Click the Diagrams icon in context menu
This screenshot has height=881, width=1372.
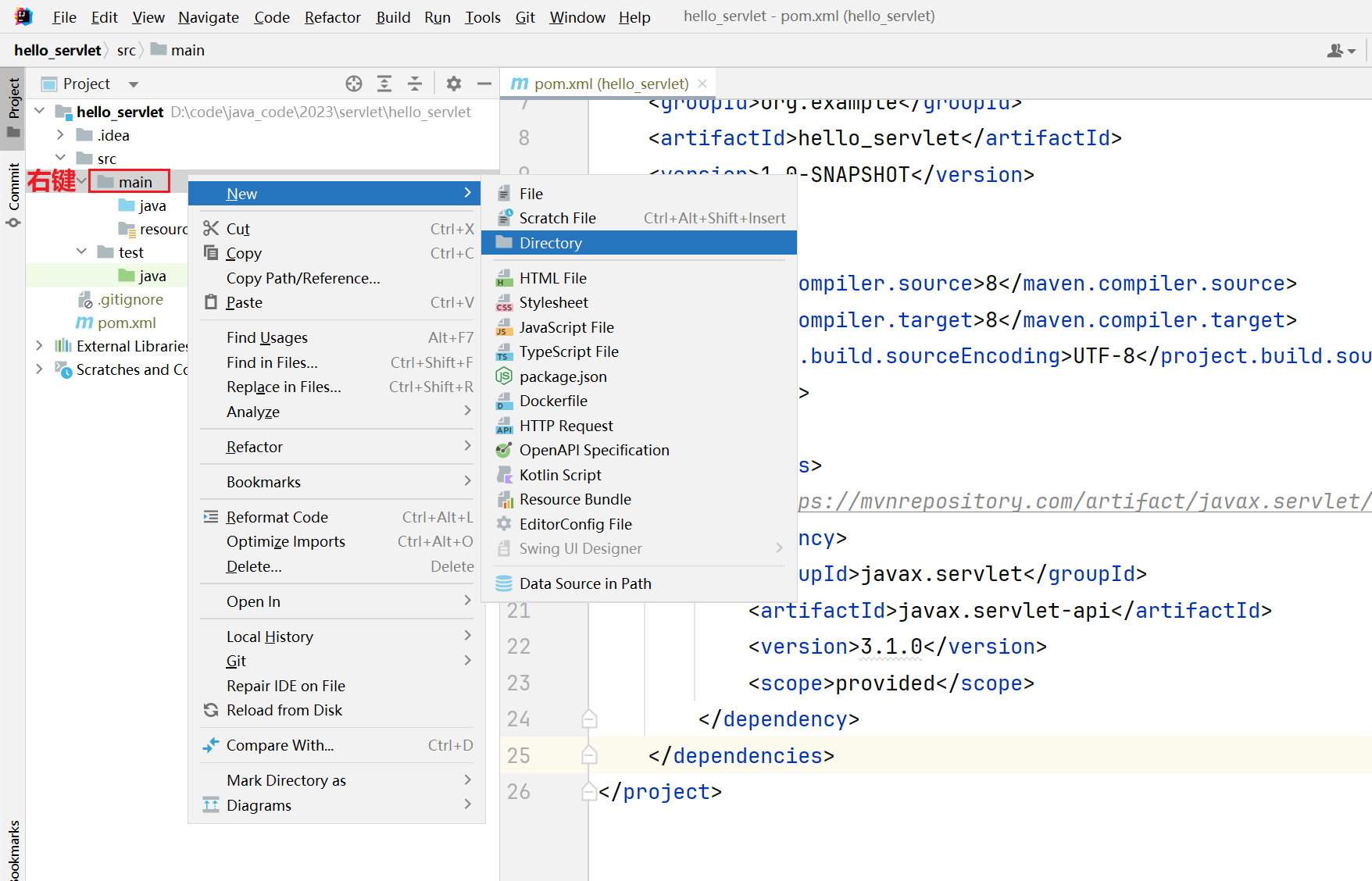(211, 804)
